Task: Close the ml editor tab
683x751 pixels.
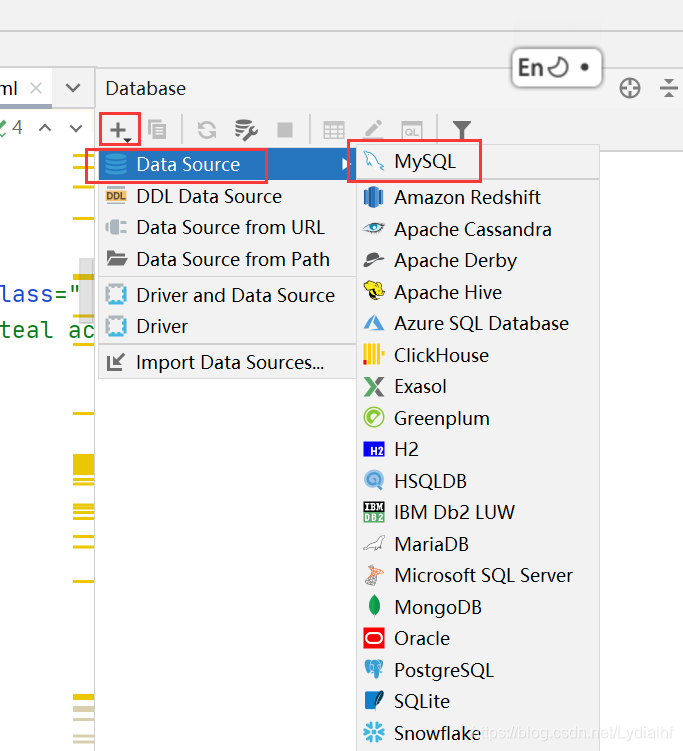Action: [x=36, y=88]
